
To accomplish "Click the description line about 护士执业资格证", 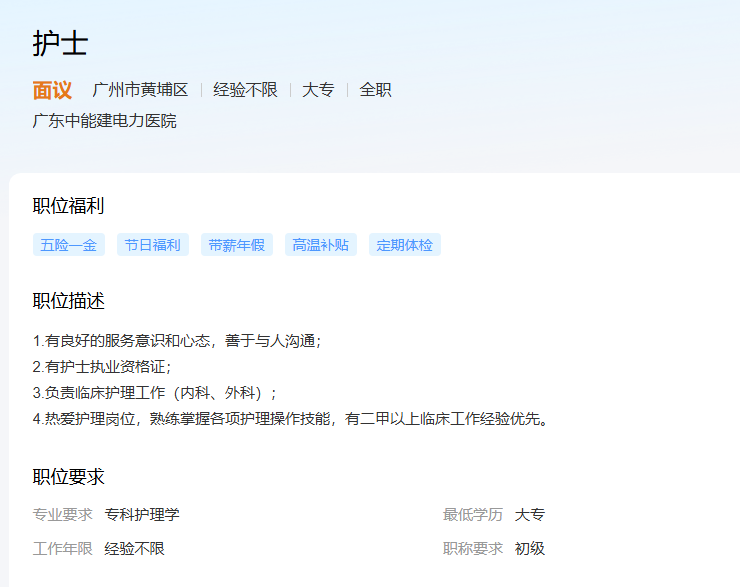I will pos(102,367).
